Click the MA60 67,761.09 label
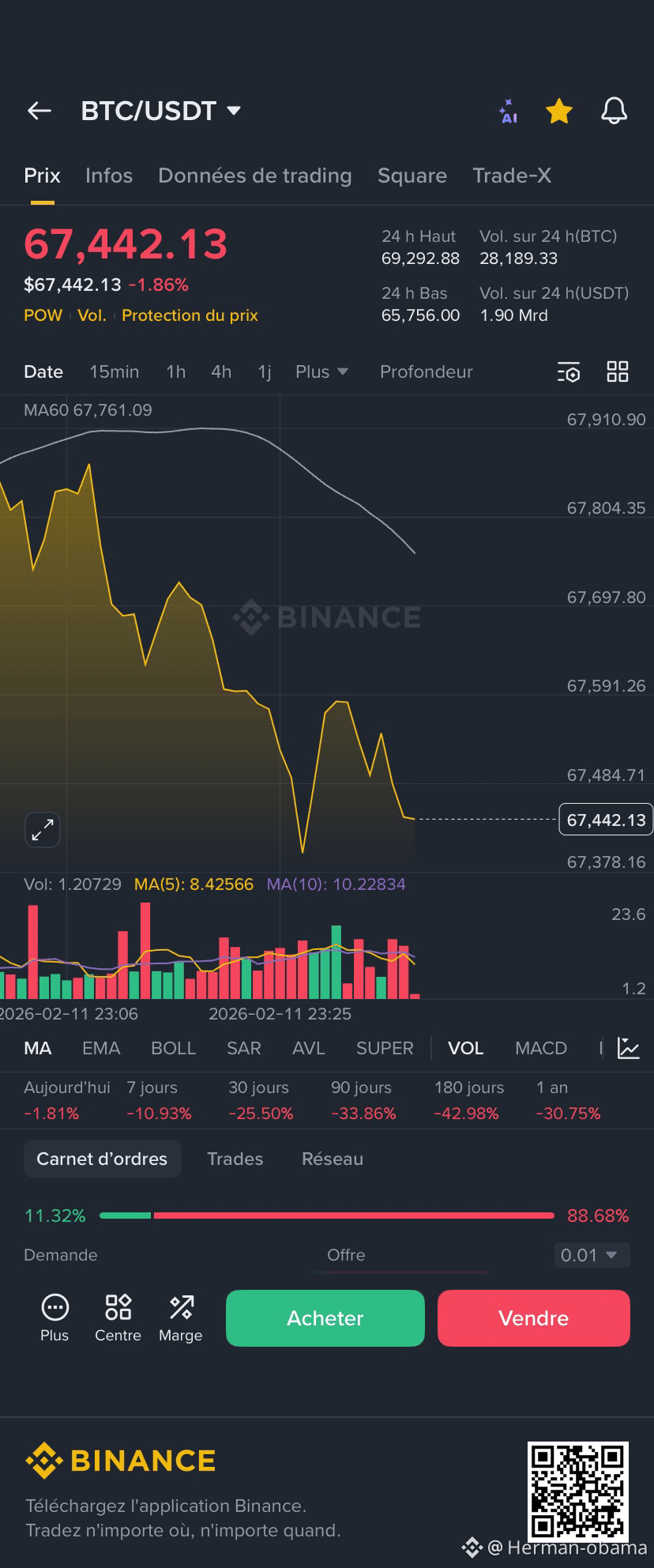Viewport: 654px width, 1568px height. click(x=88, y=410)
